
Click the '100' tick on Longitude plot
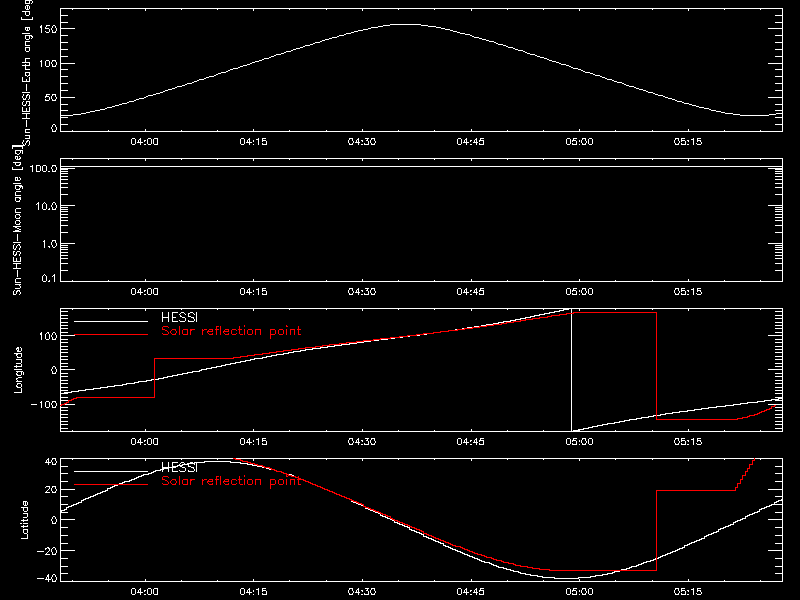(x=48, y=336)
